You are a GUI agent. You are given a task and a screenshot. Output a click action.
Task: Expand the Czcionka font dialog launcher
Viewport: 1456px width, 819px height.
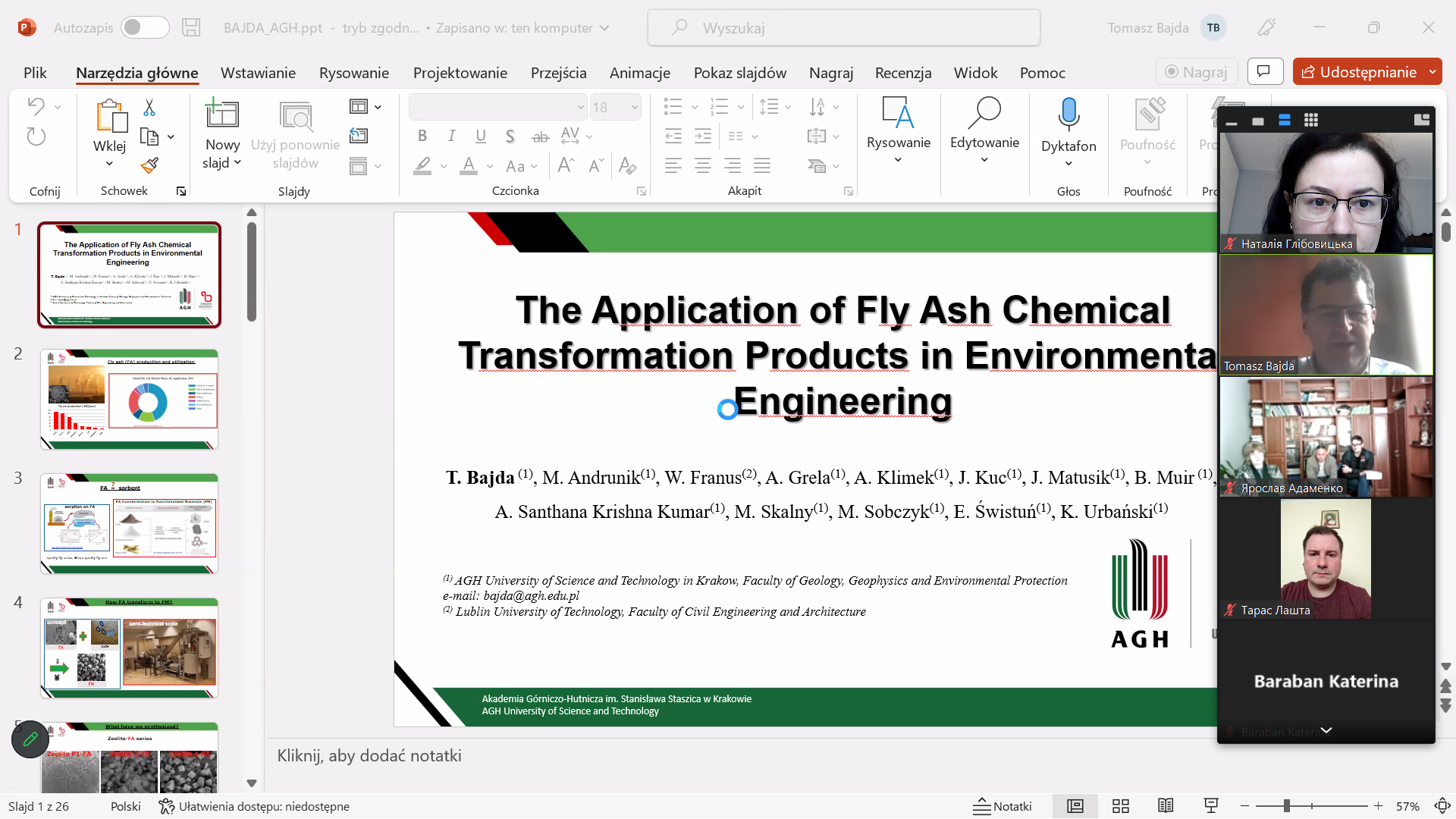(x=642, y=192)
